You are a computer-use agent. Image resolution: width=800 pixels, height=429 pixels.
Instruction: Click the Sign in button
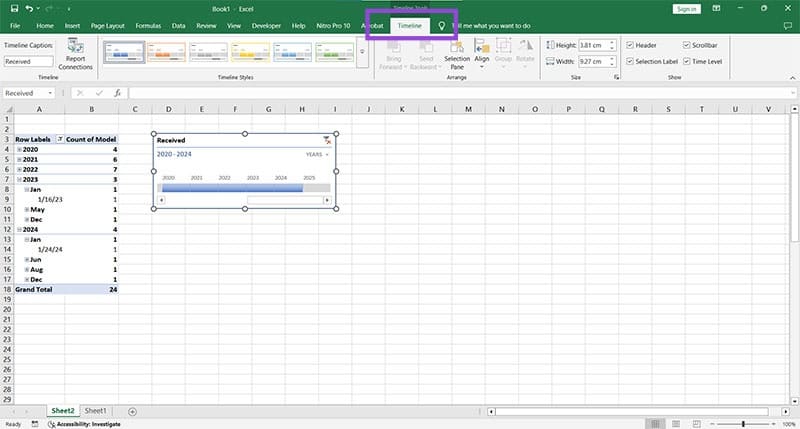click(685, 8)
